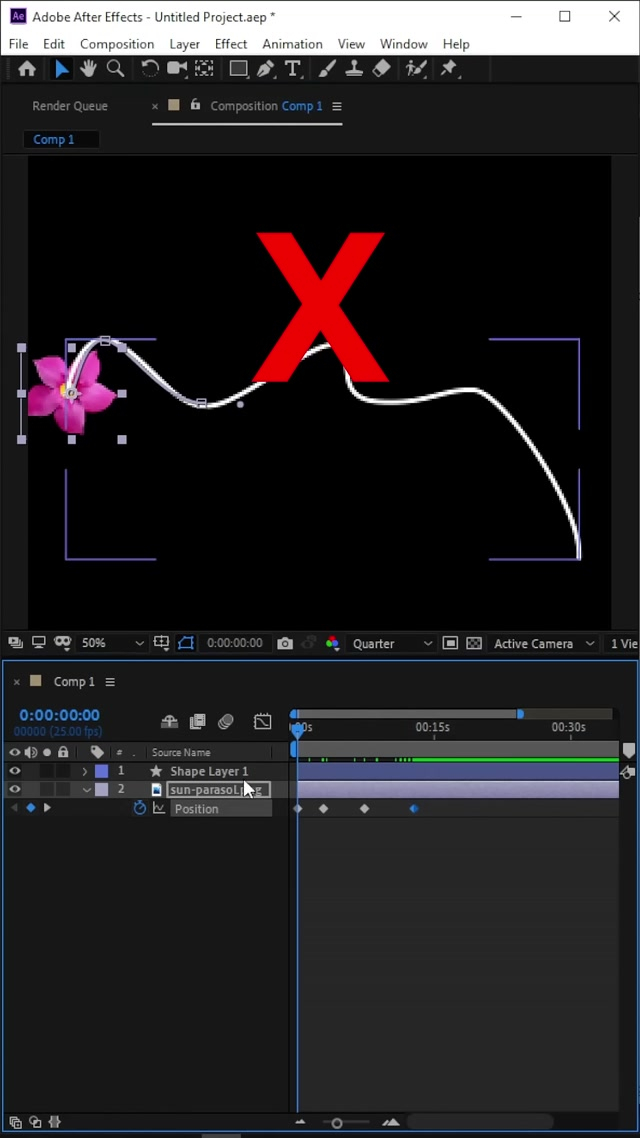Screen dimensions: 640x1138
Task: Toggle the Position stopwatch
Action: (140, 808)
